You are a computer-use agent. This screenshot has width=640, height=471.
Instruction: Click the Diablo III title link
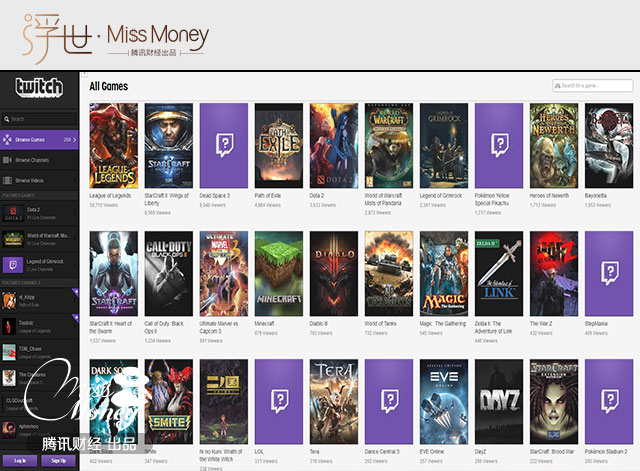coord(319,323)
